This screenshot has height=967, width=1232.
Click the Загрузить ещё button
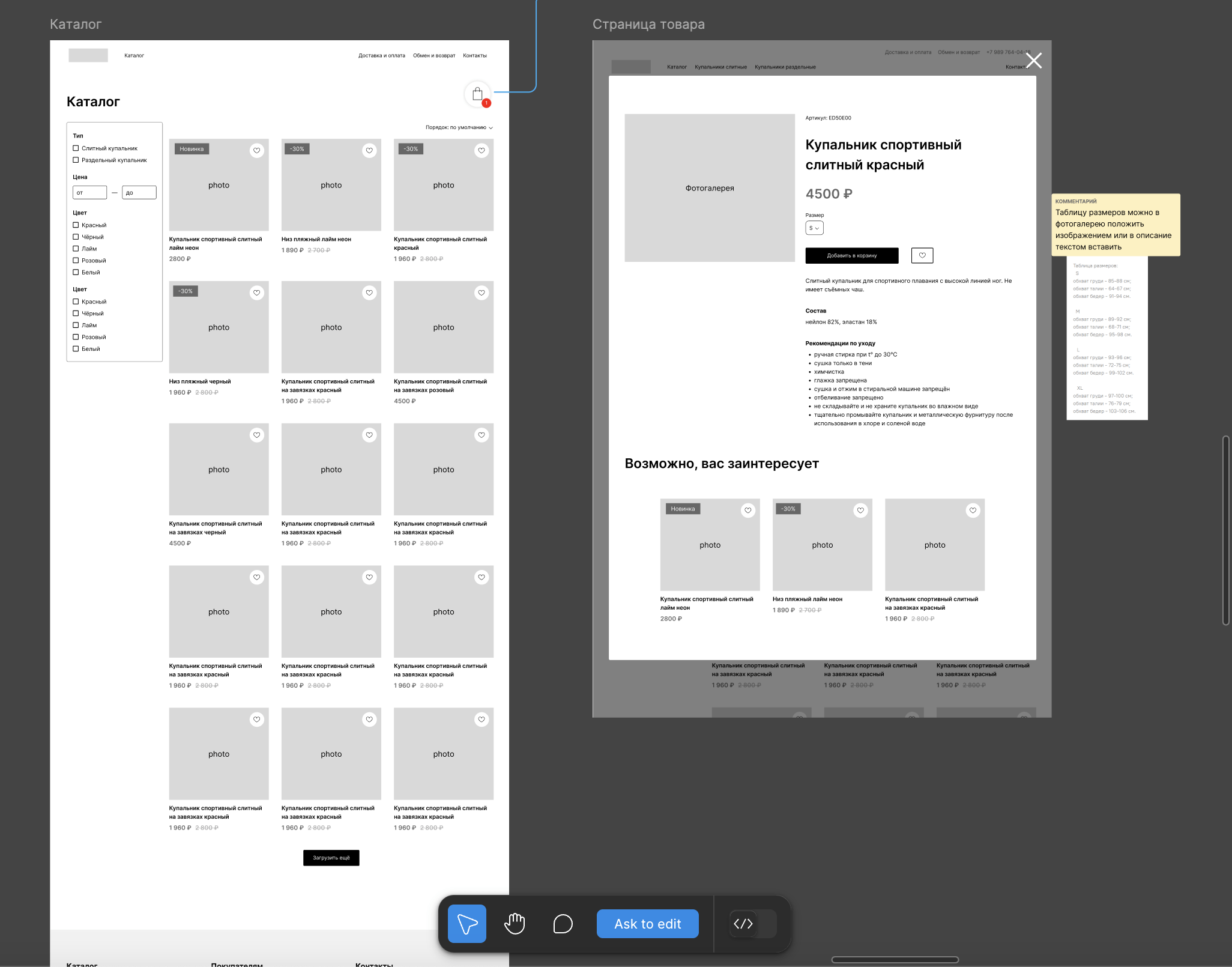click(x=331, y=858)
